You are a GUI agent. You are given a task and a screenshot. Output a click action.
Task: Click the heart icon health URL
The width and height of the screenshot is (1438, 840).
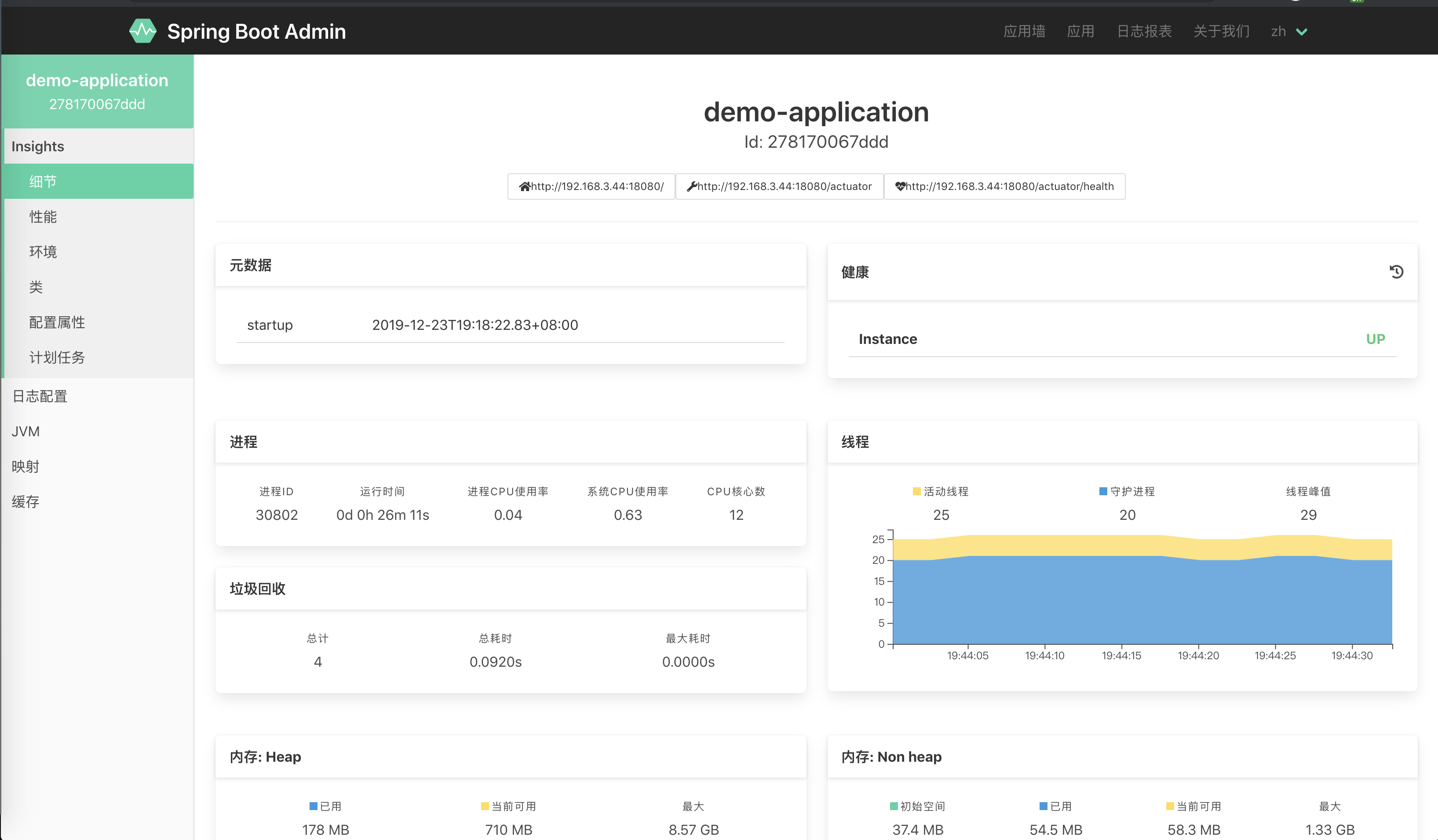click(1004, 186)
